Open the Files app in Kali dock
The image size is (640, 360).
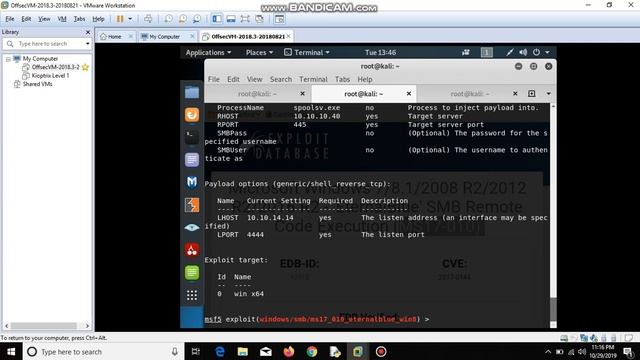pos(192,93)
